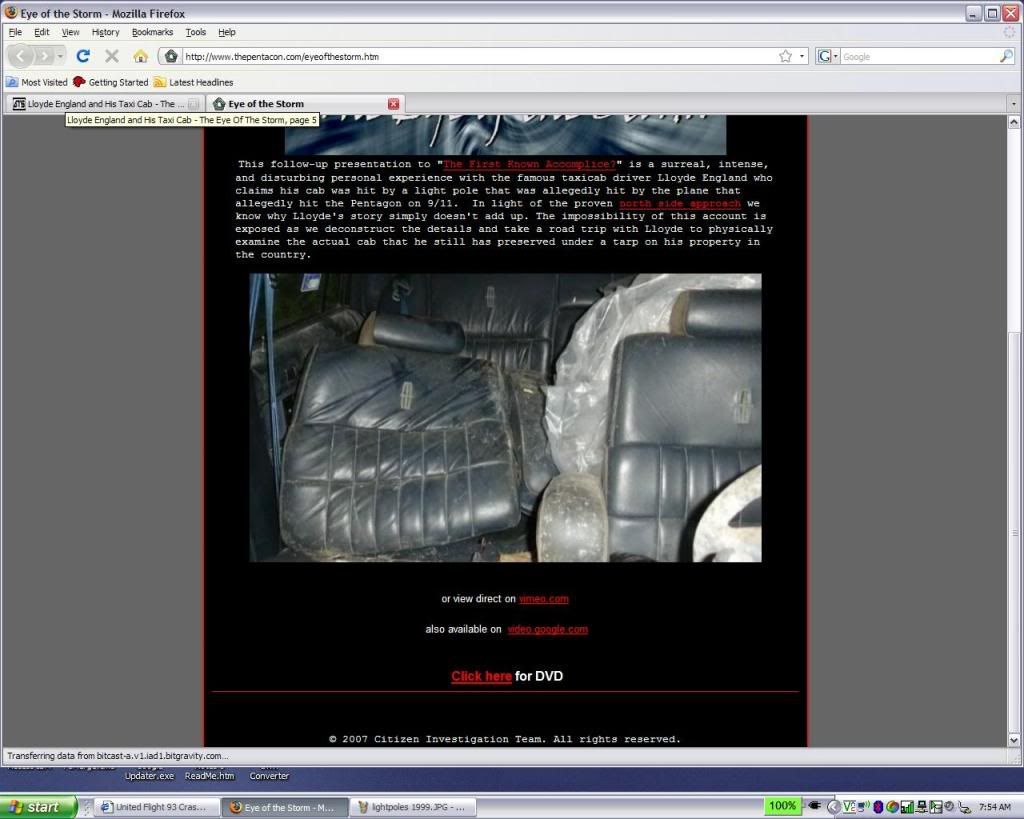Click the search magnifier icon

(x=1006, y=57)
